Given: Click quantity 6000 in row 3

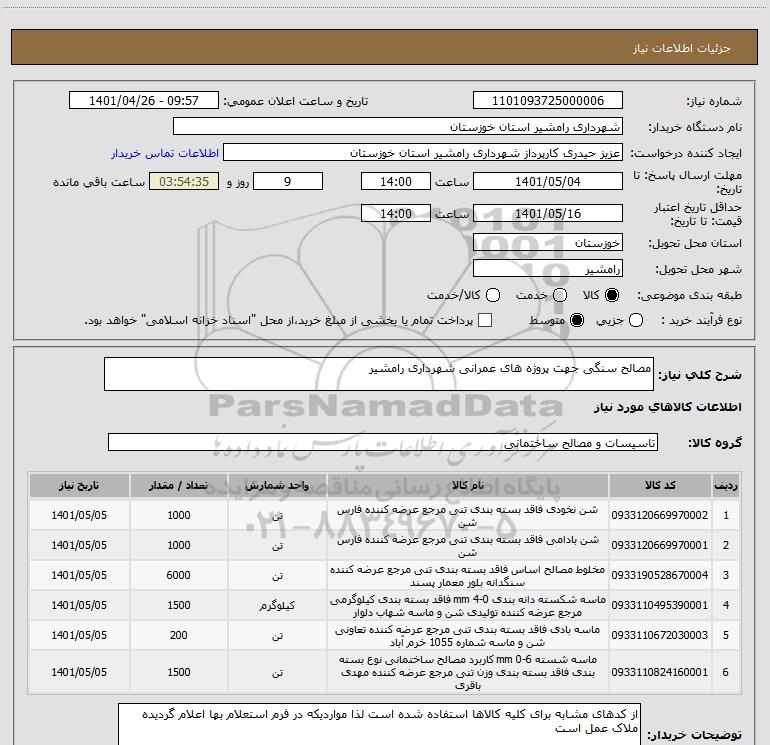Looking at the screenshot, I should (178, 575).
